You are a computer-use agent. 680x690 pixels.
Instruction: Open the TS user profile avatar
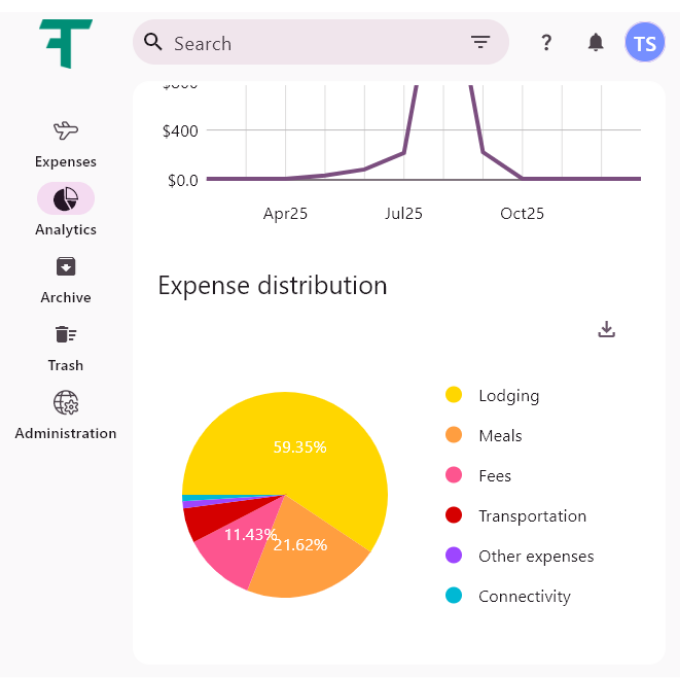coord(645,43)
